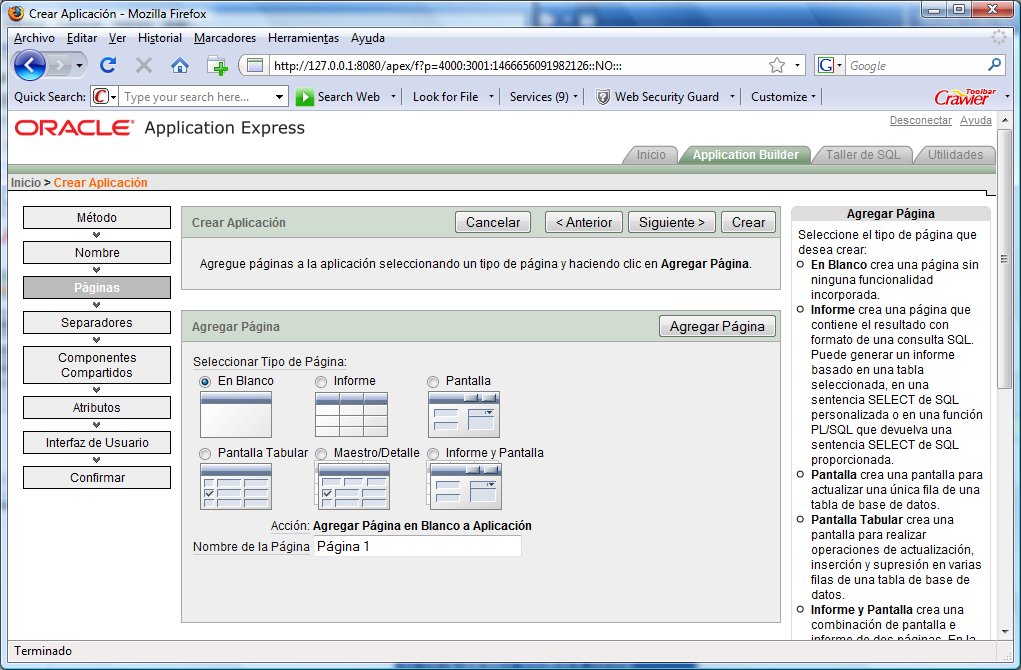Click the Crawler Toolbar logo
Image resolution: width=1021 pixels, height=670 pixels.
[x=965, y=97]
